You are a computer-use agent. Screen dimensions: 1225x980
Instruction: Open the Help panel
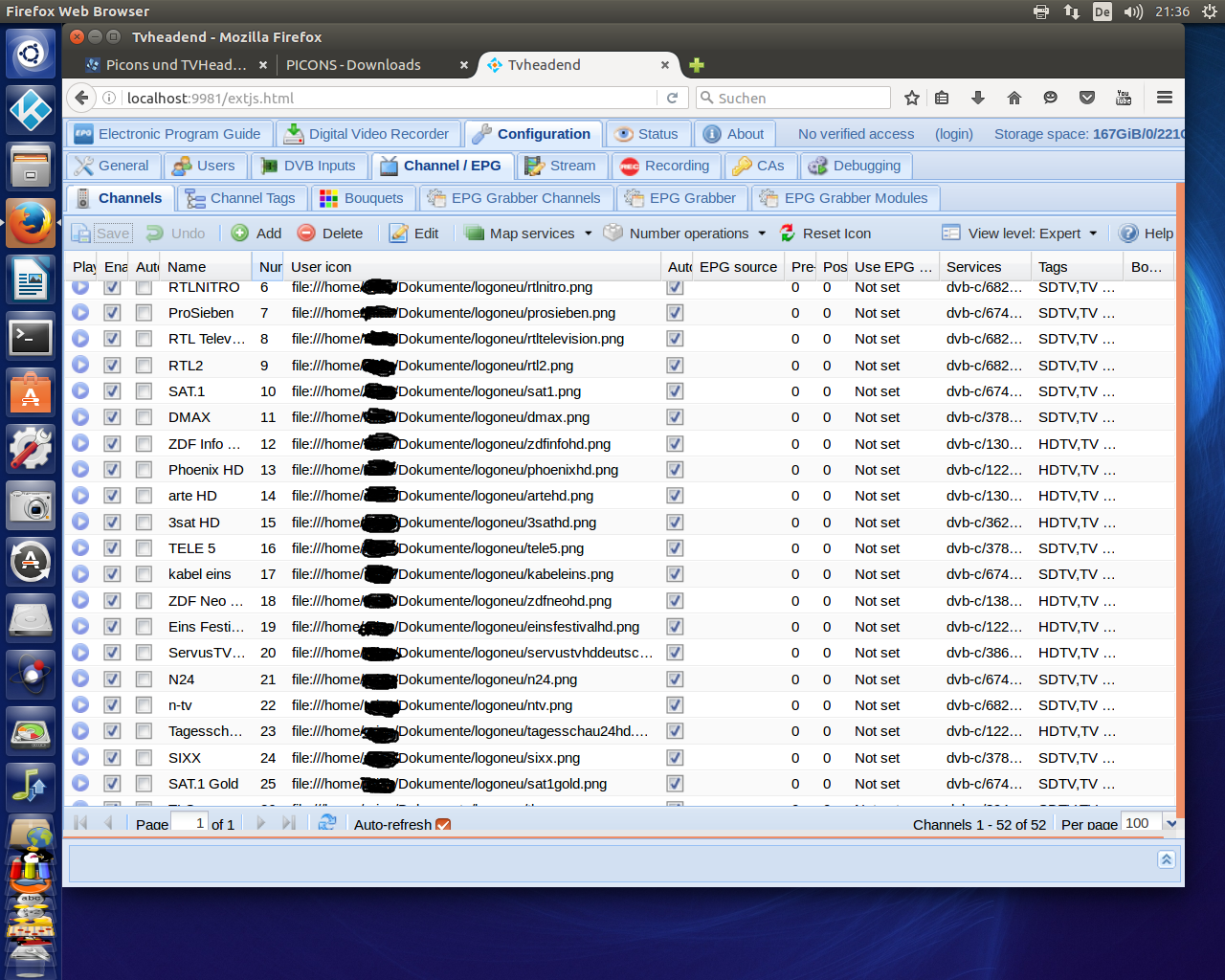pyautogui.click(x=1147, y=234)
